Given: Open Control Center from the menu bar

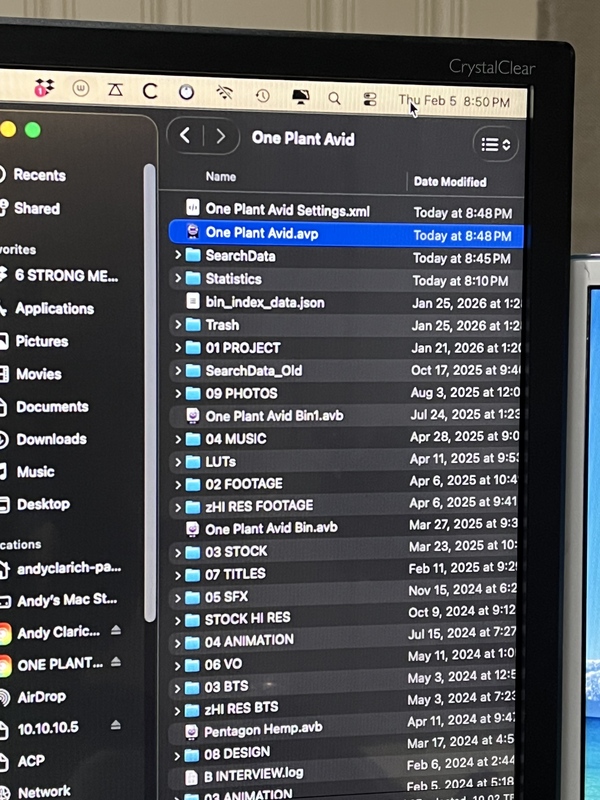Looking at the screenshot, I should [370, 99].
